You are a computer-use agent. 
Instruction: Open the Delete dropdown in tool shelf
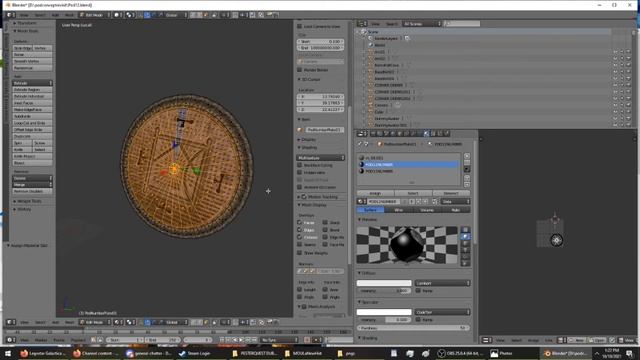click(x=32, y=178)
